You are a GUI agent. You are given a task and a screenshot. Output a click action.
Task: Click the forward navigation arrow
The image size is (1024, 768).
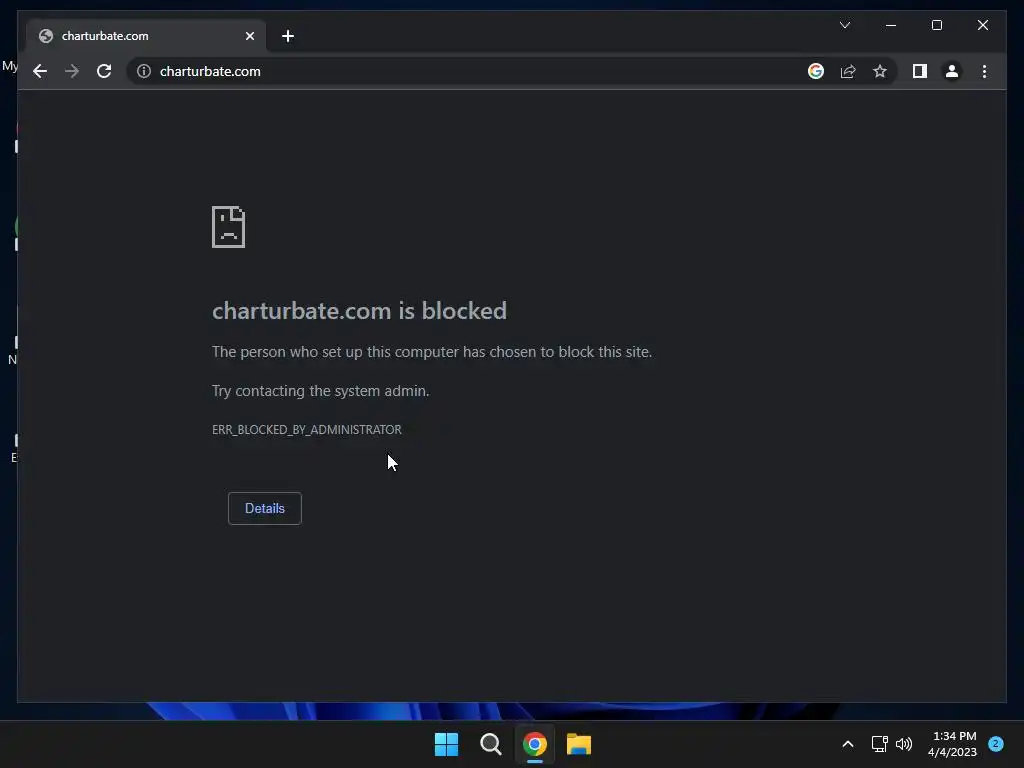pyautogui.click(x=72, y=71)
